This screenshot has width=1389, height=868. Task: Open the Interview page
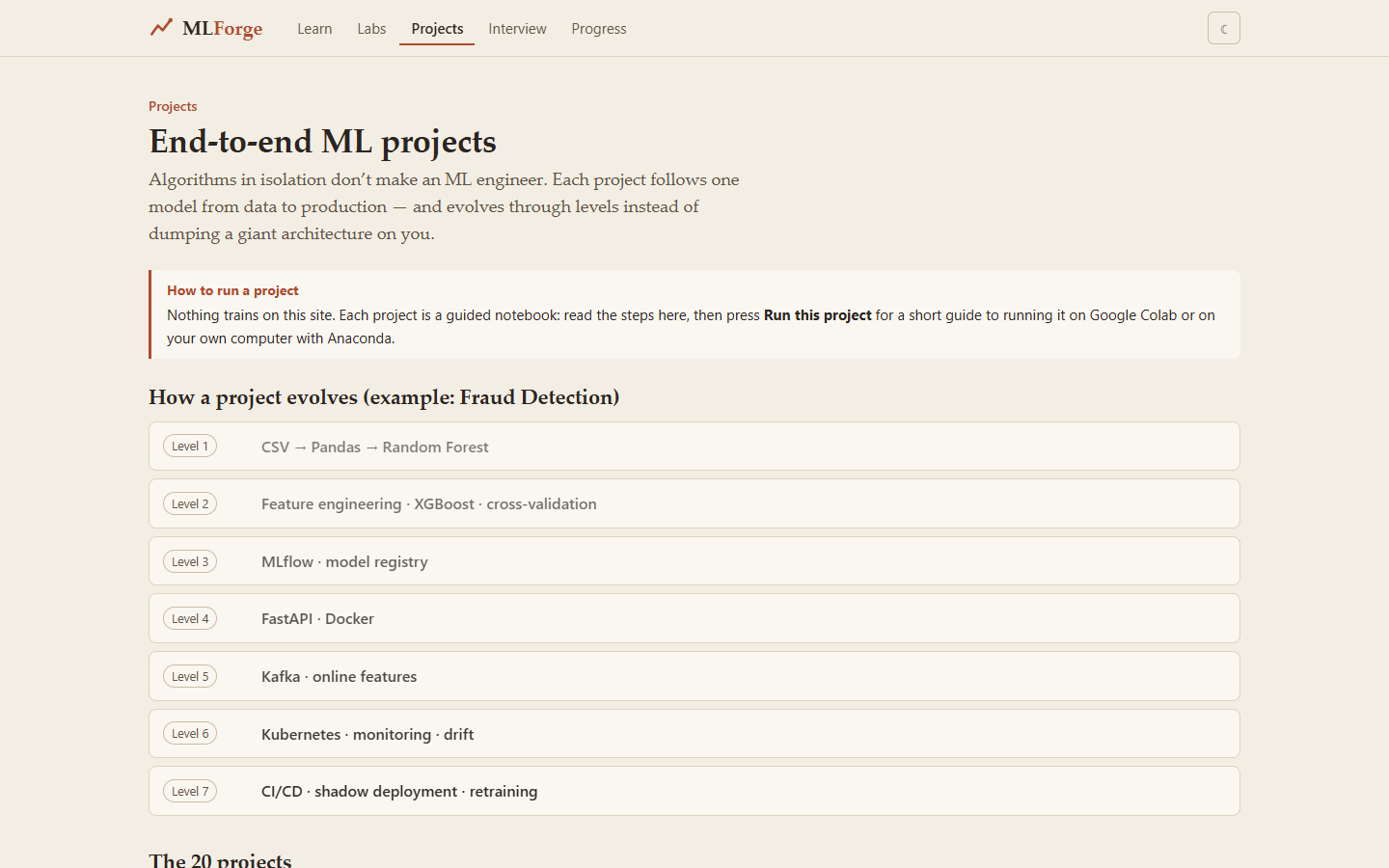click(x=517, y=29)
